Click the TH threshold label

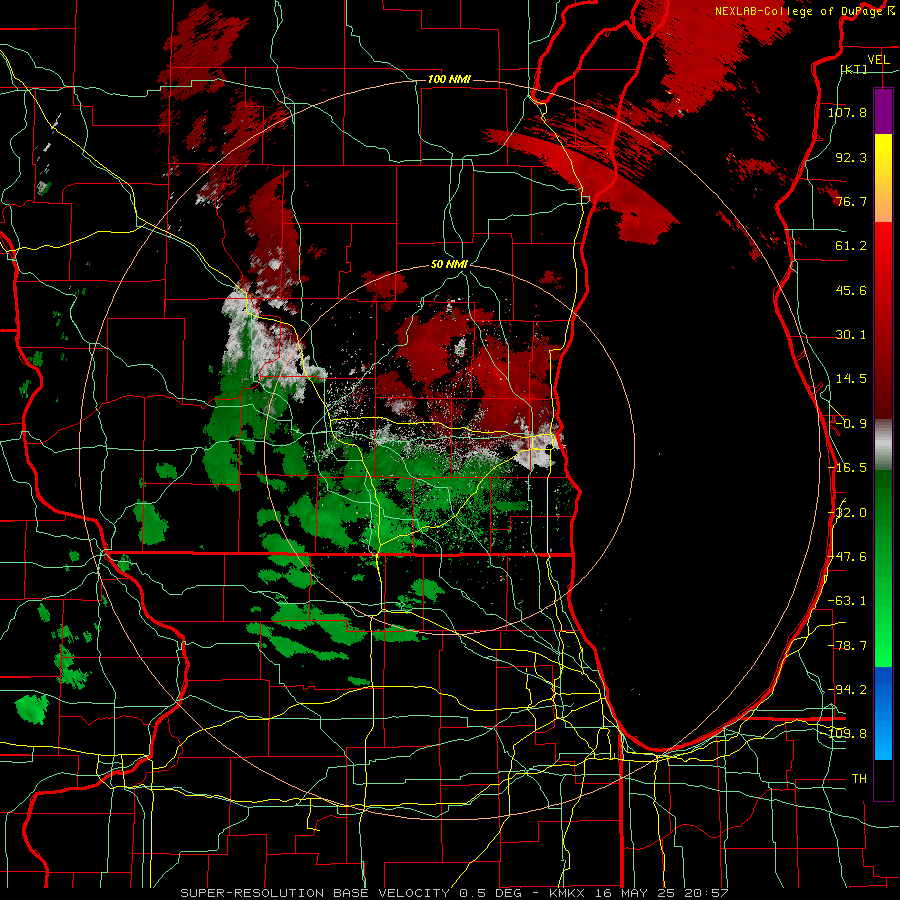859,779
